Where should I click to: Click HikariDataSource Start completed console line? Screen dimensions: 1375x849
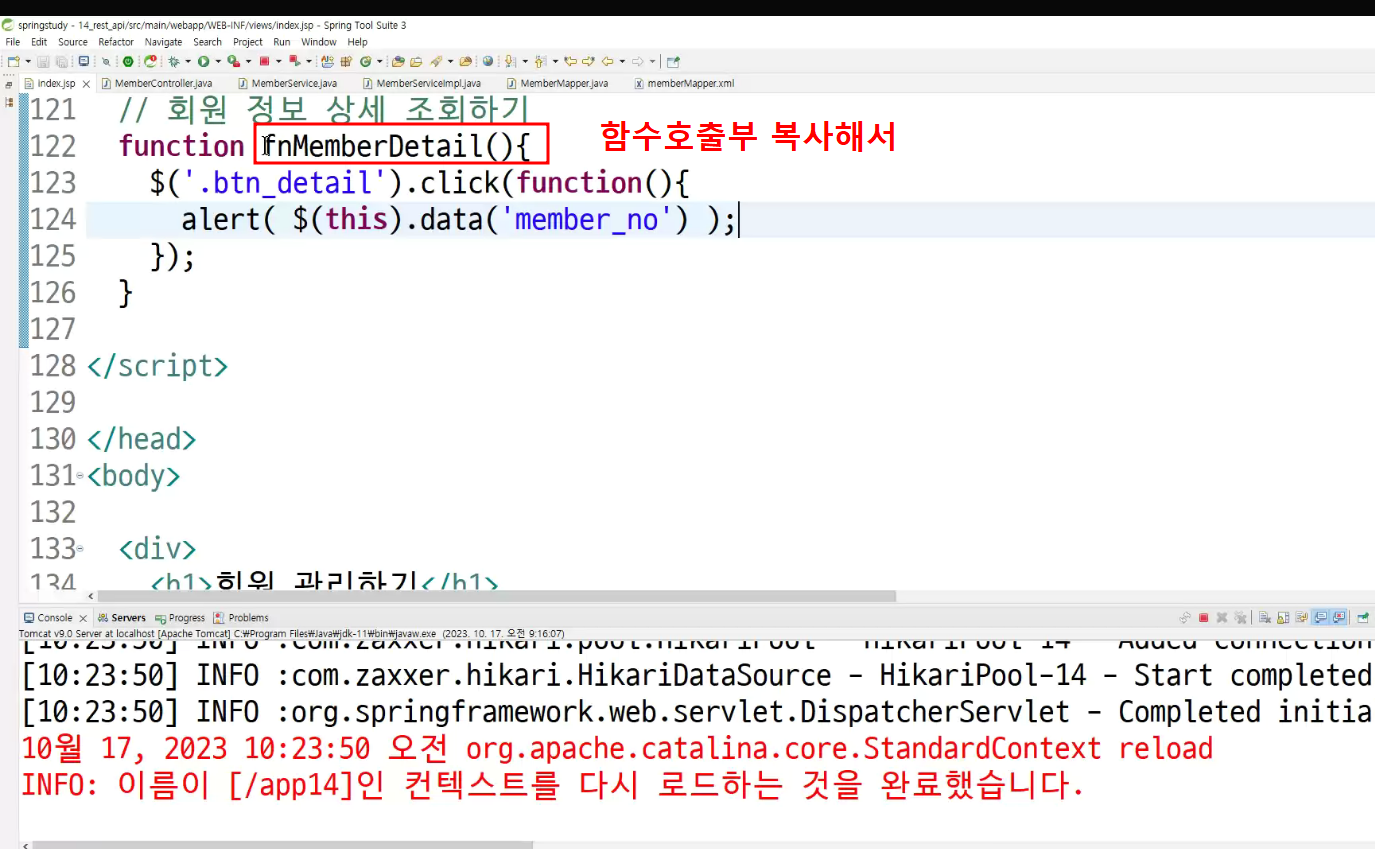point(697,676)
